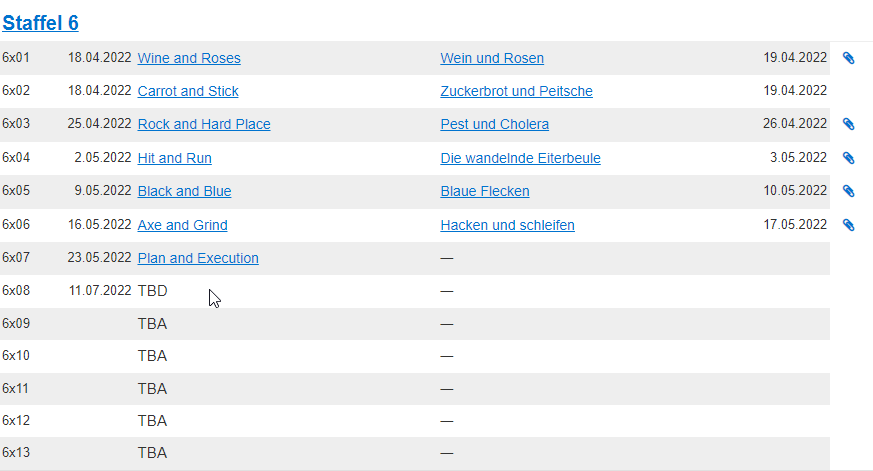Click the TBD title in episode 6x08 row

pyautogui.click(x=152, y=291)
